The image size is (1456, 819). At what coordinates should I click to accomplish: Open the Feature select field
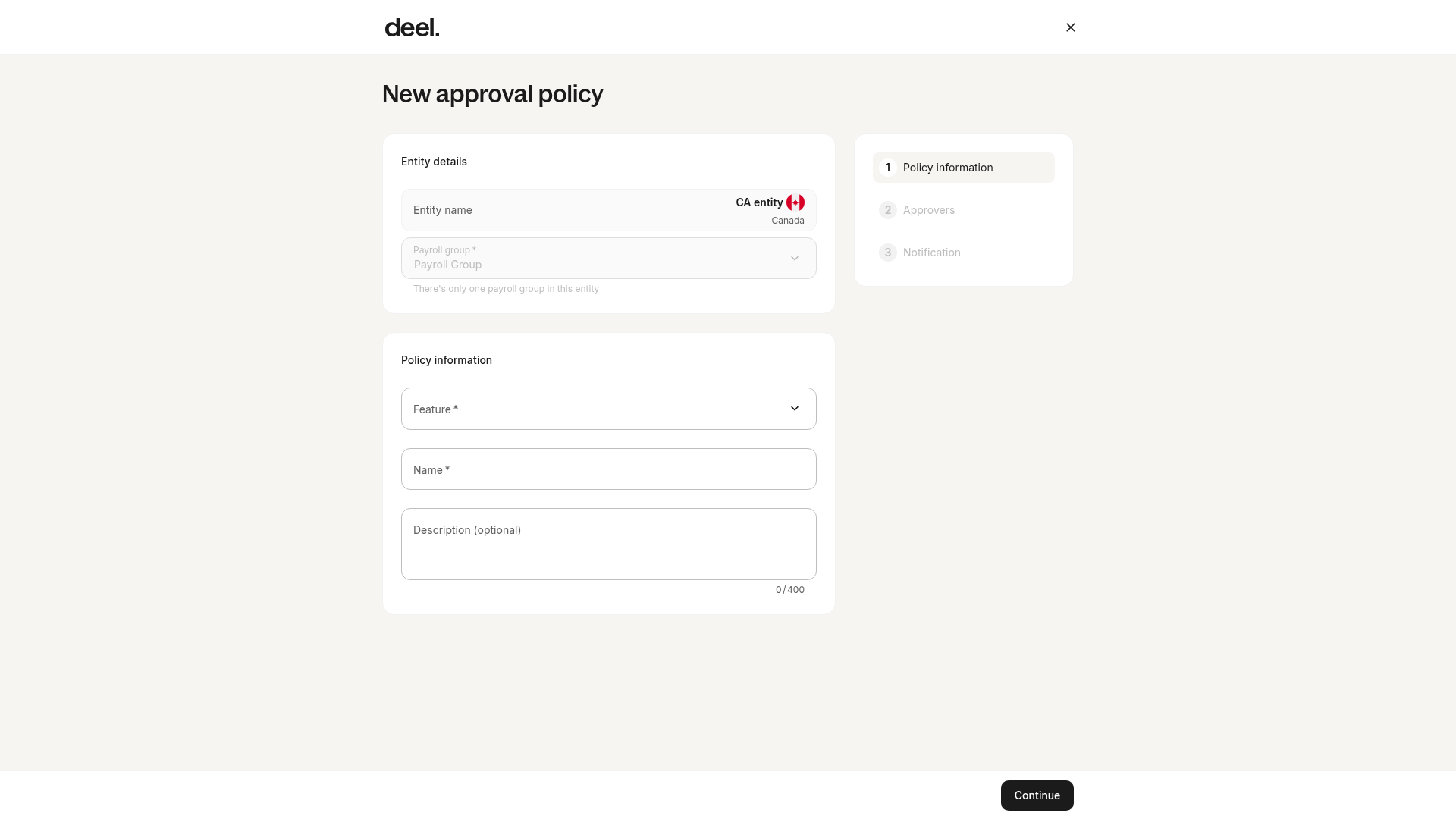608,409
